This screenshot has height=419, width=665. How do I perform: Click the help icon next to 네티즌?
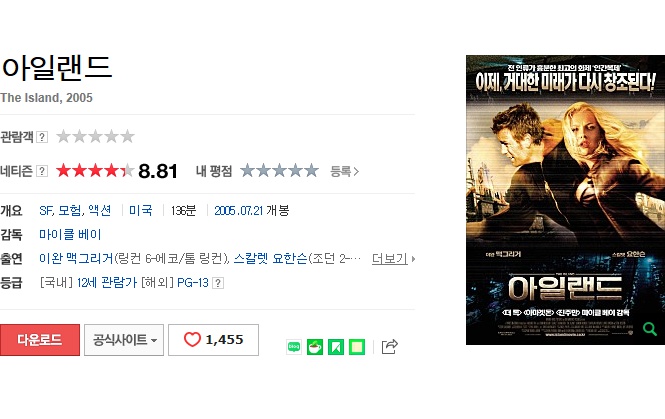click(x=42, y=171)
